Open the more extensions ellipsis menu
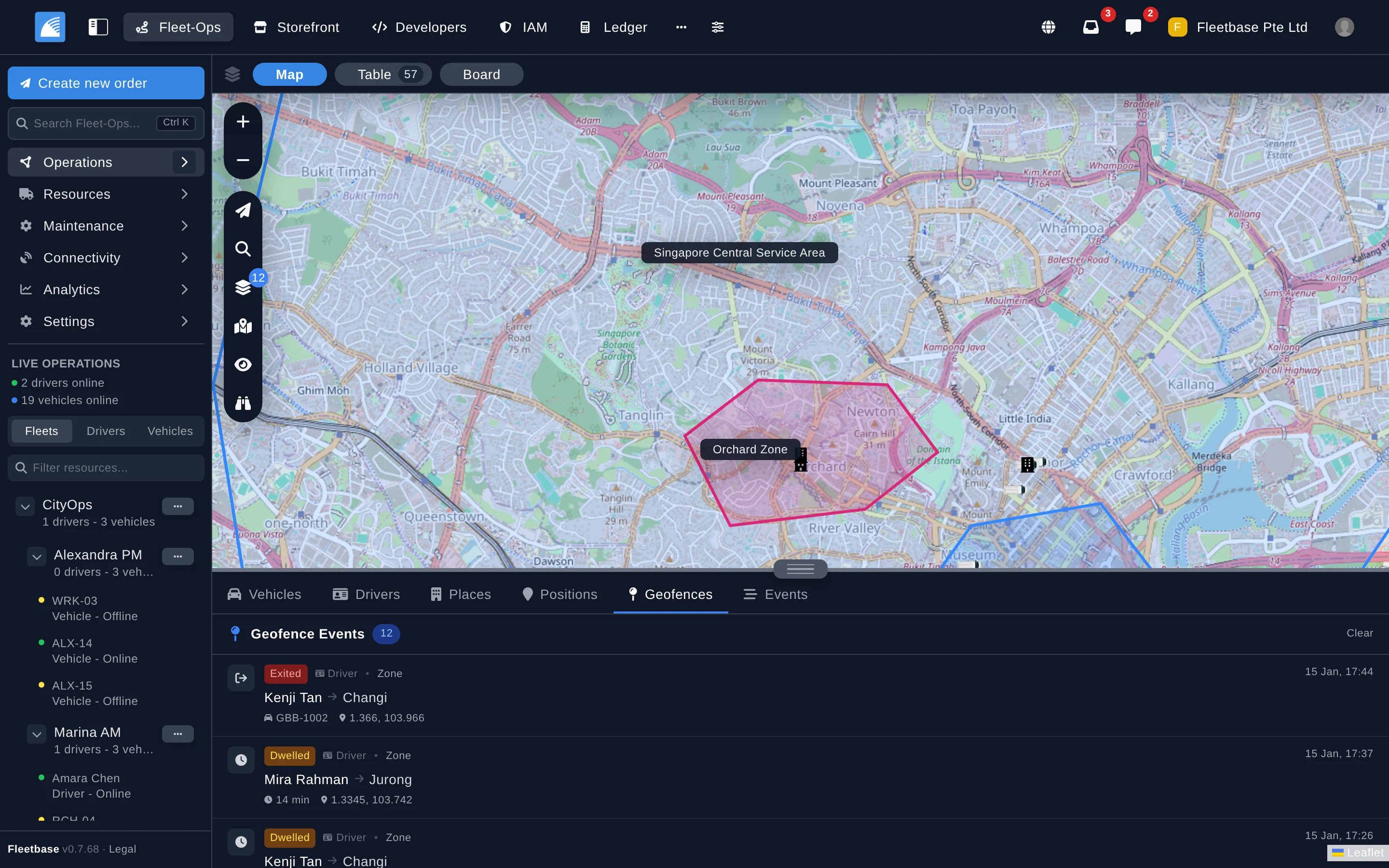 tap(681, 27)
